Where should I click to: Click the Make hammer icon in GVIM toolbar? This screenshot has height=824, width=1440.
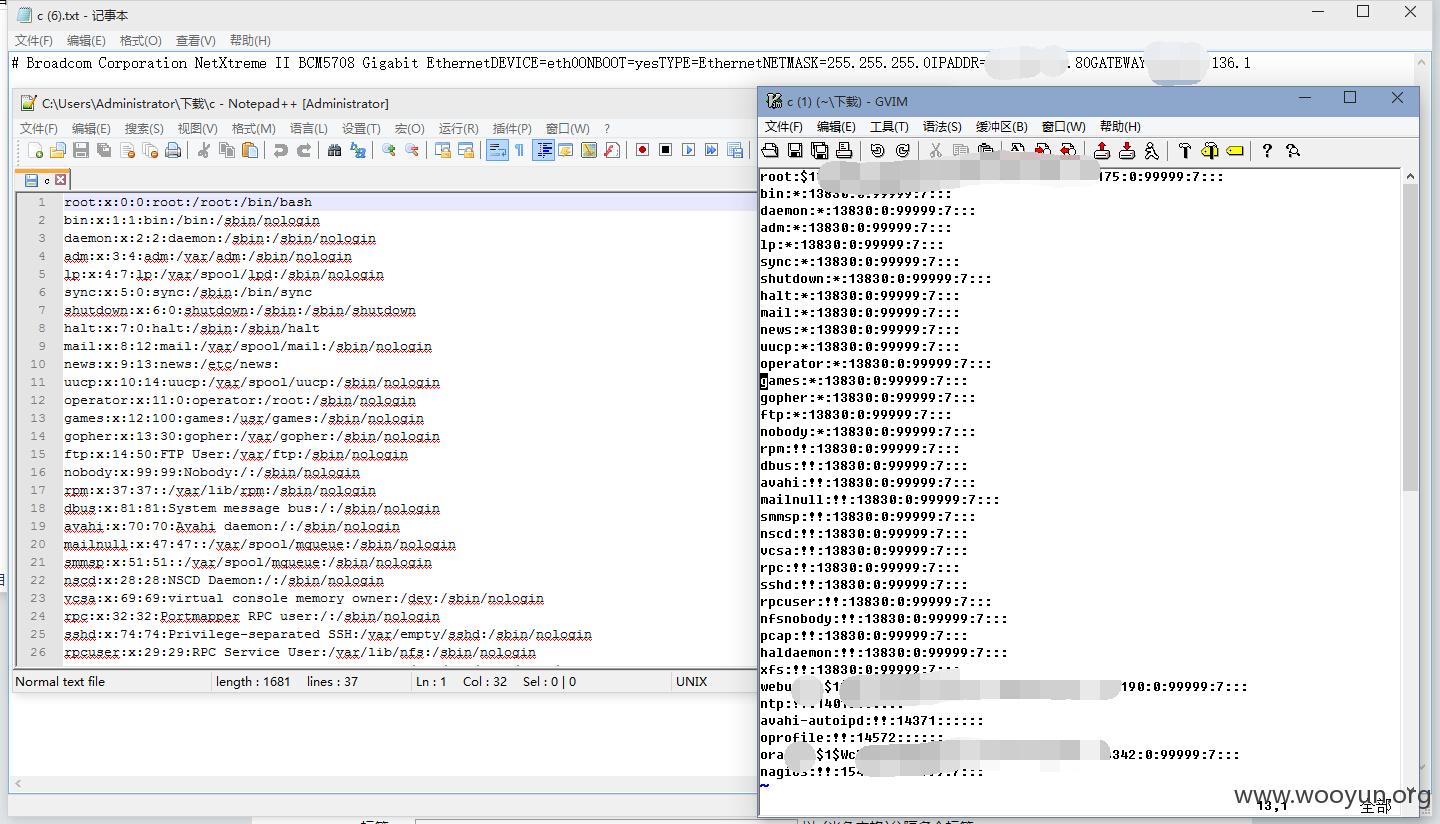point(1185,151)
